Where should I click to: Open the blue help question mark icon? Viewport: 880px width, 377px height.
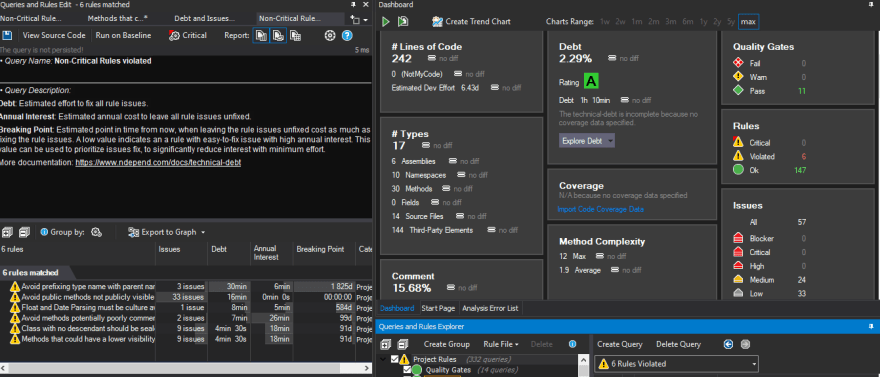347,35
